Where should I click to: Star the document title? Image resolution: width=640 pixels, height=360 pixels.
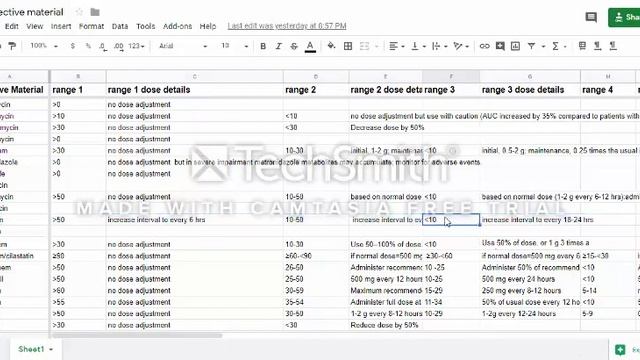[x=79, y=12]
